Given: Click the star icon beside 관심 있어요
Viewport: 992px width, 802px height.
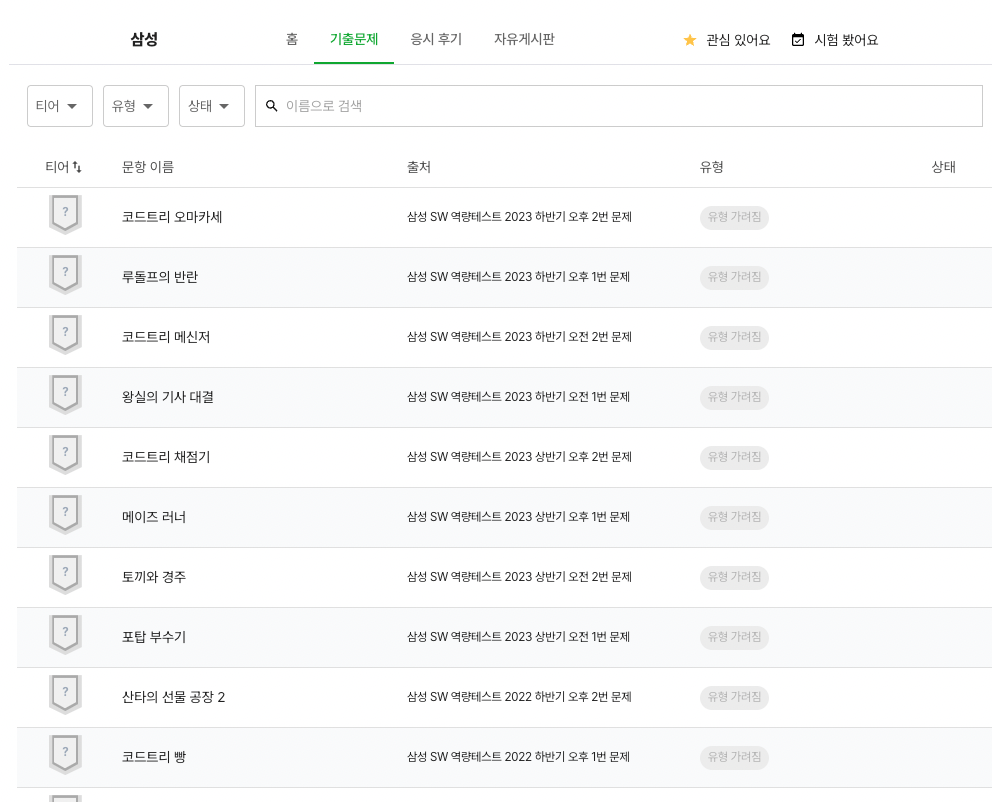Looking at the screenshot, I should click(690, 40).
